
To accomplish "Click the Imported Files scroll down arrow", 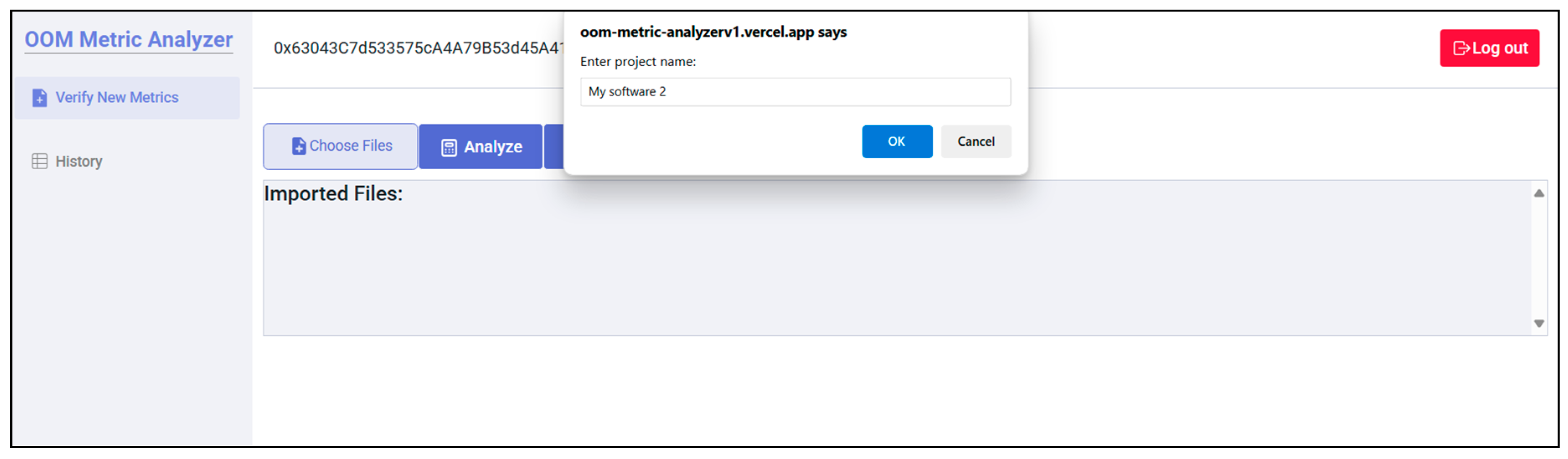I will 1539,323.
